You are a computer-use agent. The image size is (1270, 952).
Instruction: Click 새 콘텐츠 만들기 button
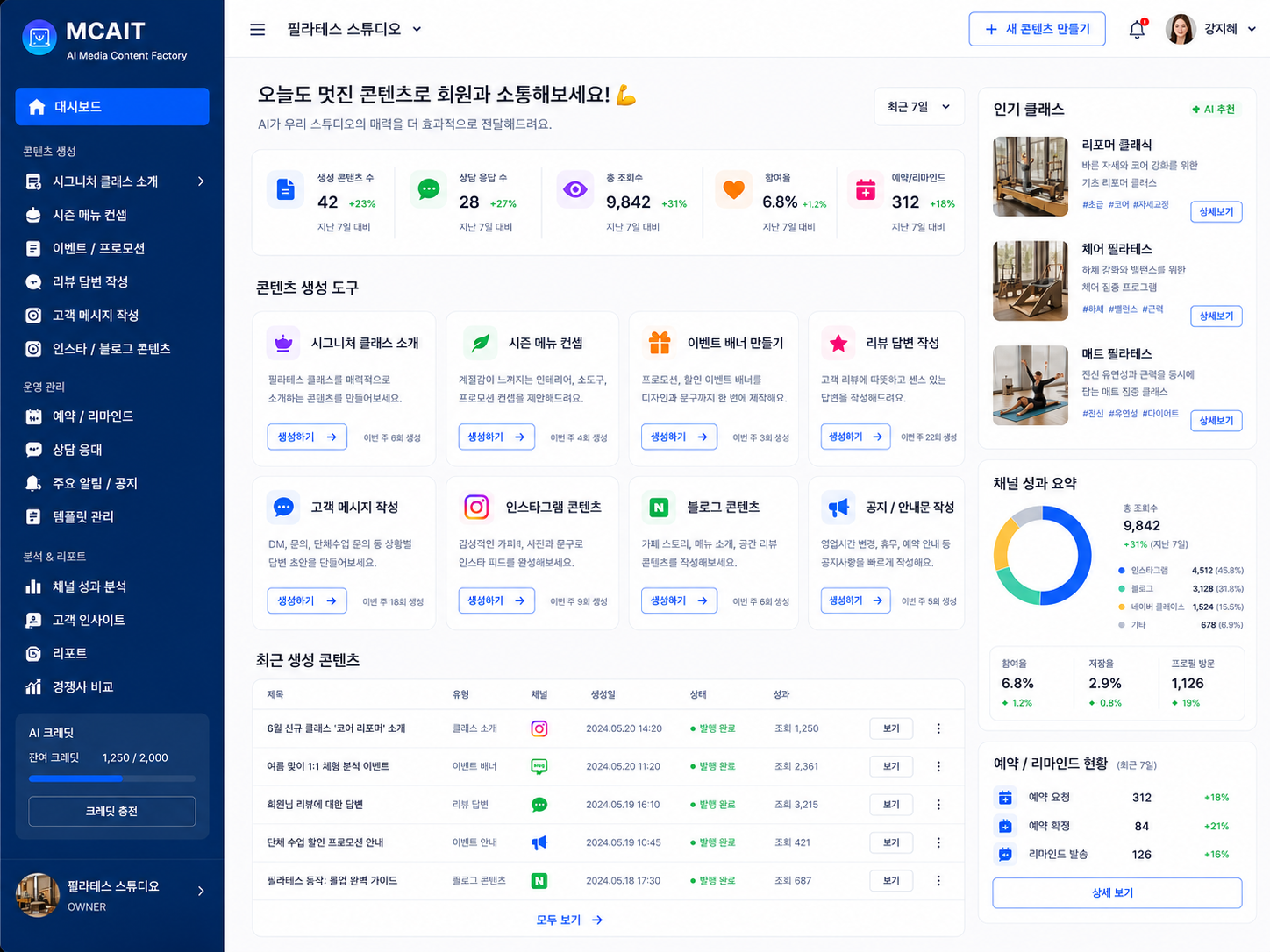pos(1037,29)
